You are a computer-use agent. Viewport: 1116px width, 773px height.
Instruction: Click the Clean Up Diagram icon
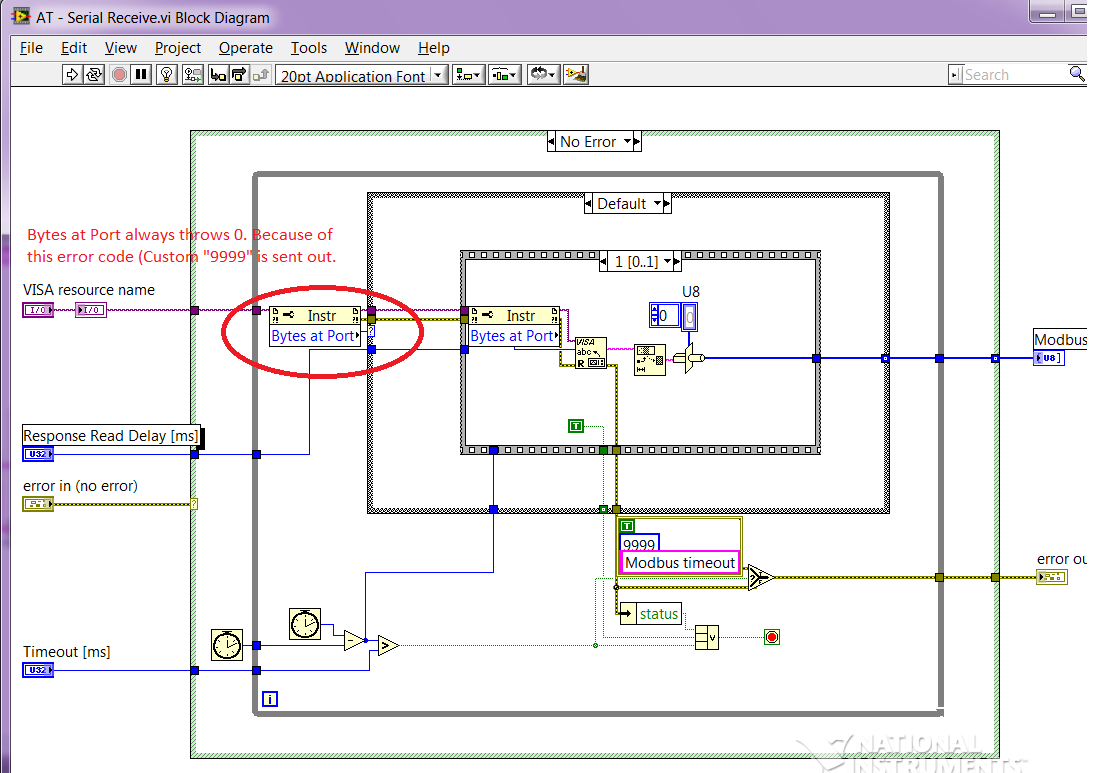point(575,75)
